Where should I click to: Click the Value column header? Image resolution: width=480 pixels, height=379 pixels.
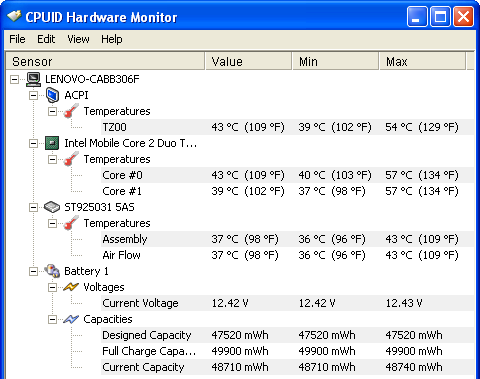[x=249, y=61]
